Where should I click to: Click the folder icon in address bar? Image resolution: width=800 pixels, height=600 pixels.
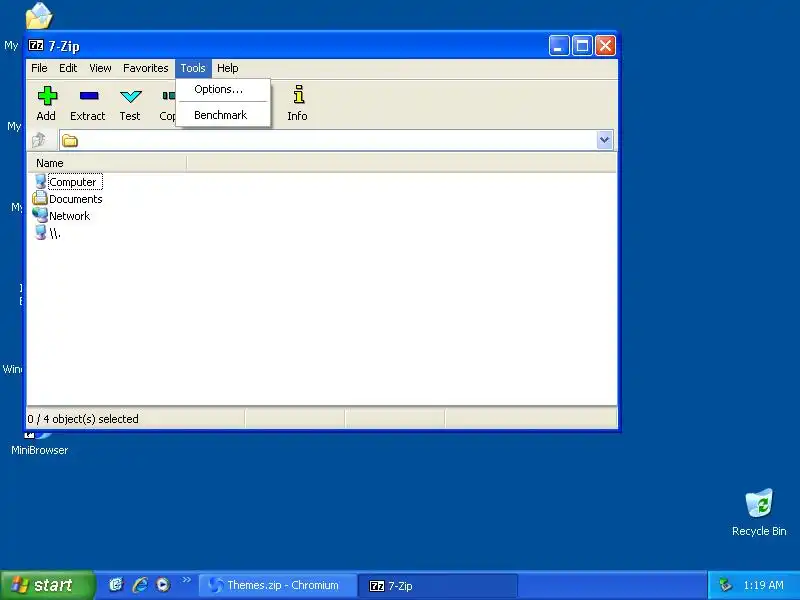click(70, 140)
